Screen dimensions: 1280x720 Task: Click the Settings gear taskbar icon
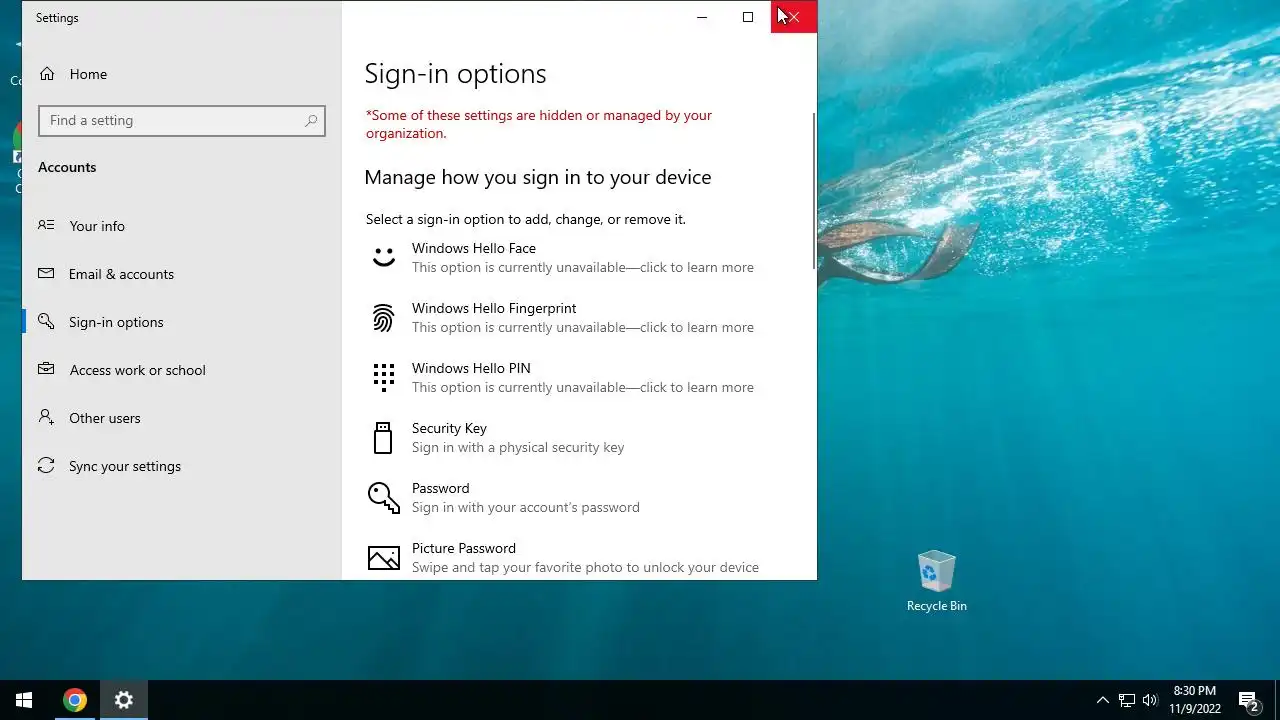pyautogui.click(x=124, y=700)
